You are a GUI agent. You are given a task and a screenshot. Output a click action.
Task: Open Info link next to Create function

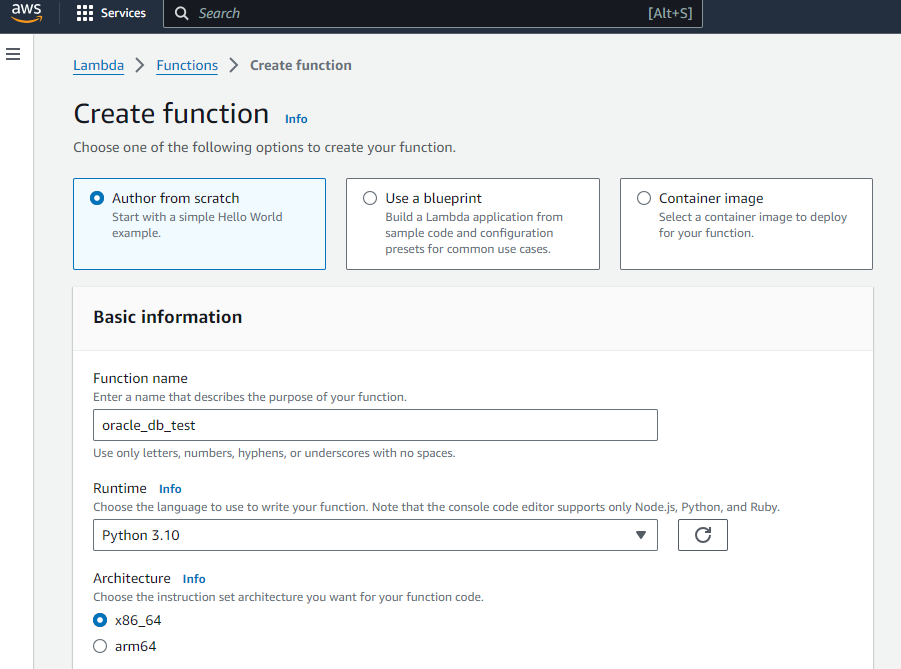click(x=296, y=119)
